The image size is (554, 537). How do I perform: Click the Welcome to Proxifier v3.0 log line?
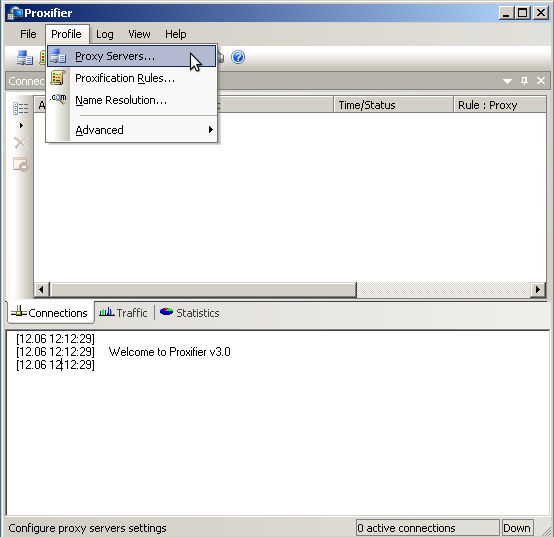(170, 352)
